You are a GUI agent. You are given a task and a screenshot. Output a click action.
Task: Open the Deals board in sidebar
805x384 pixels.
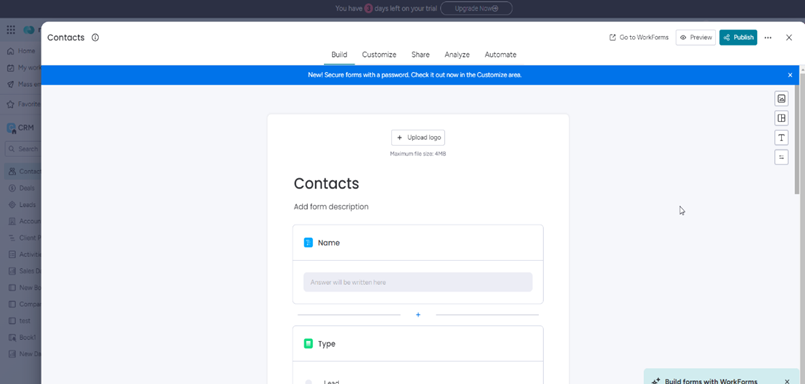pyautogui.click(x=23, y=188)
